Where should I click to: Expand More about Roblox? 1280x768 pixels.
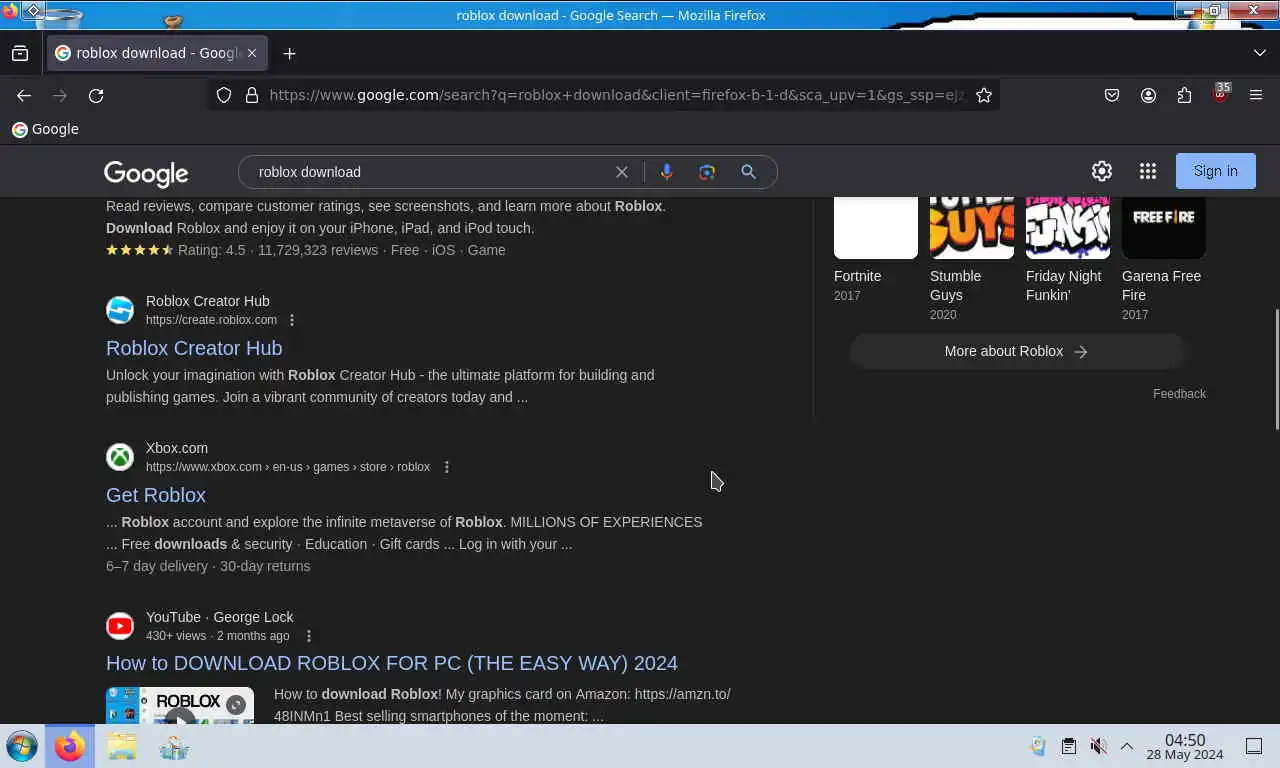[x=1017, y=351]
